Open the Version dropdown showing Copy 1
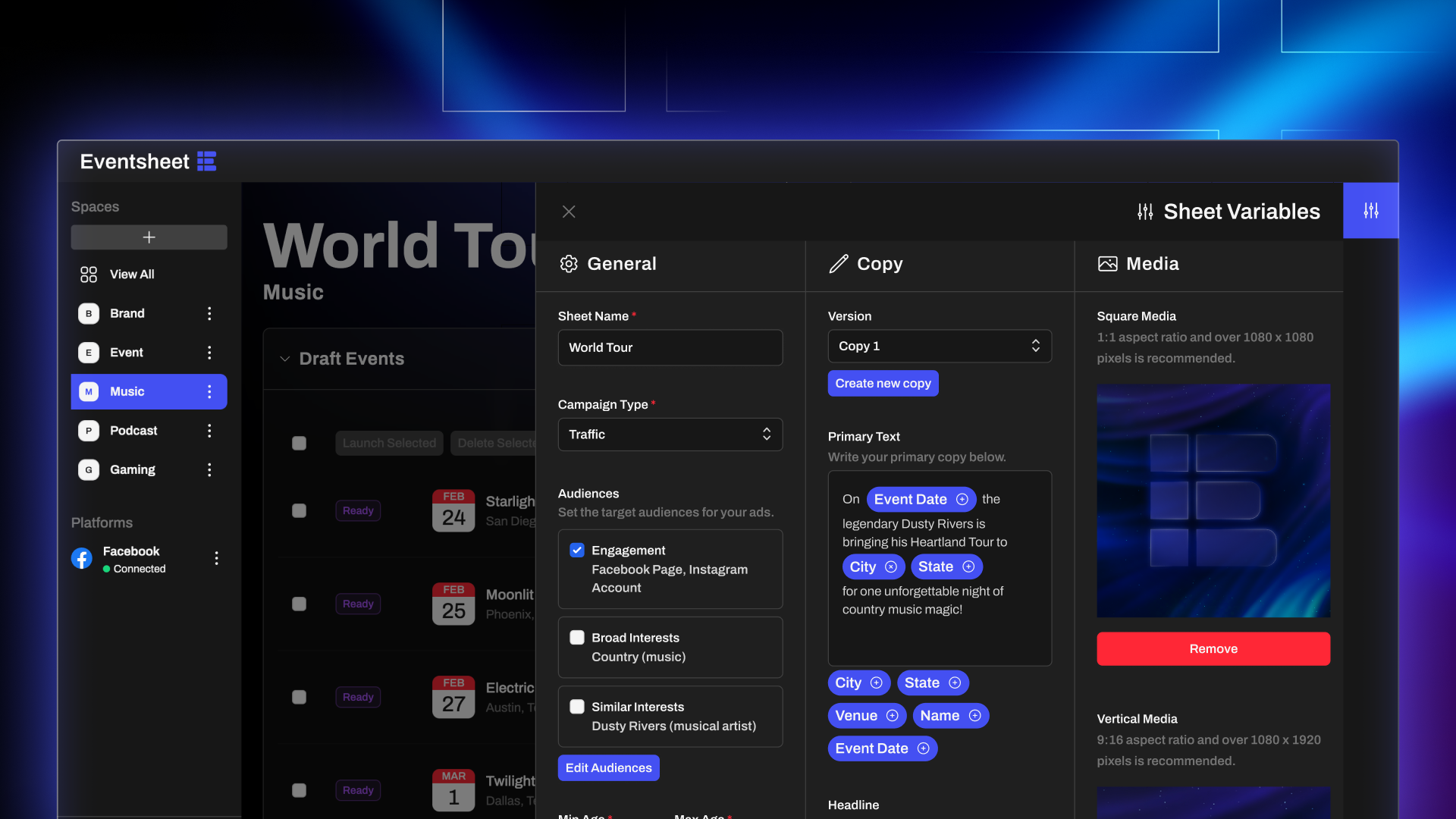The height and width of the screenshot is (819, 1456). 940,347
